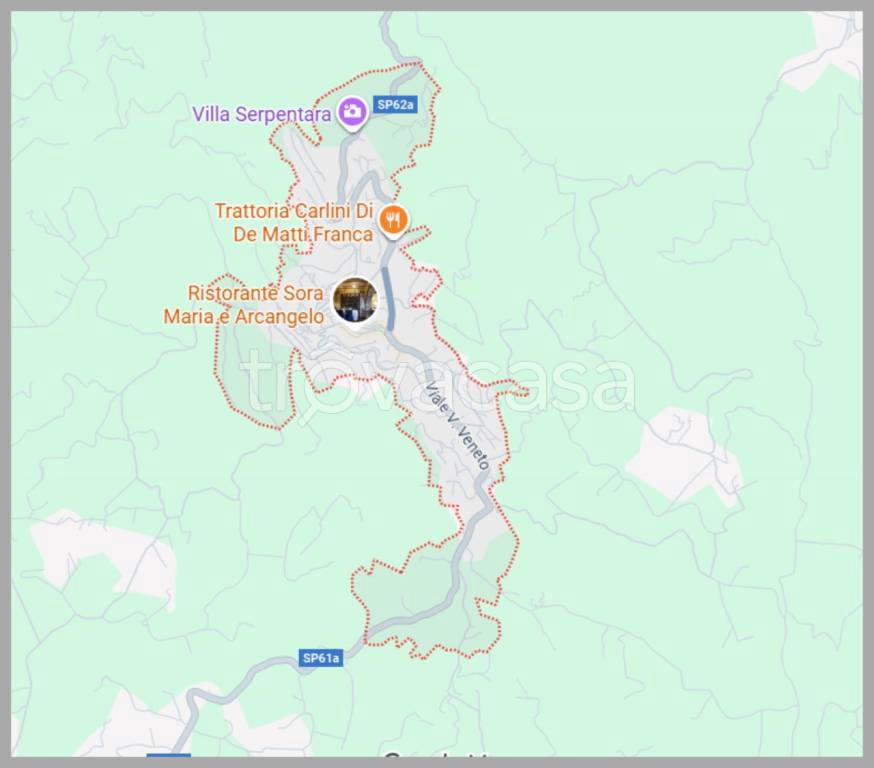Click the red dotted boundary's northern tip
This screenshot has width=874, height=768.
(421, 64)
